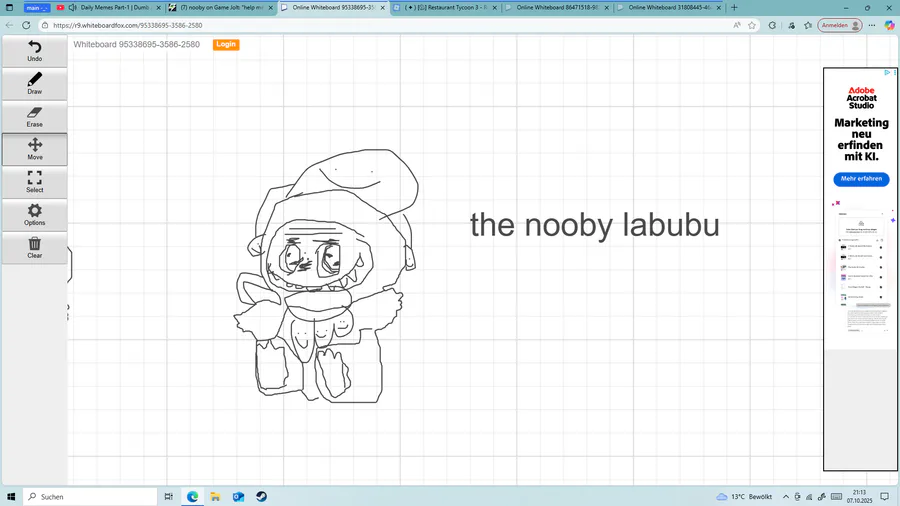Open tab actions menu icon

click(x=9, y=7)
